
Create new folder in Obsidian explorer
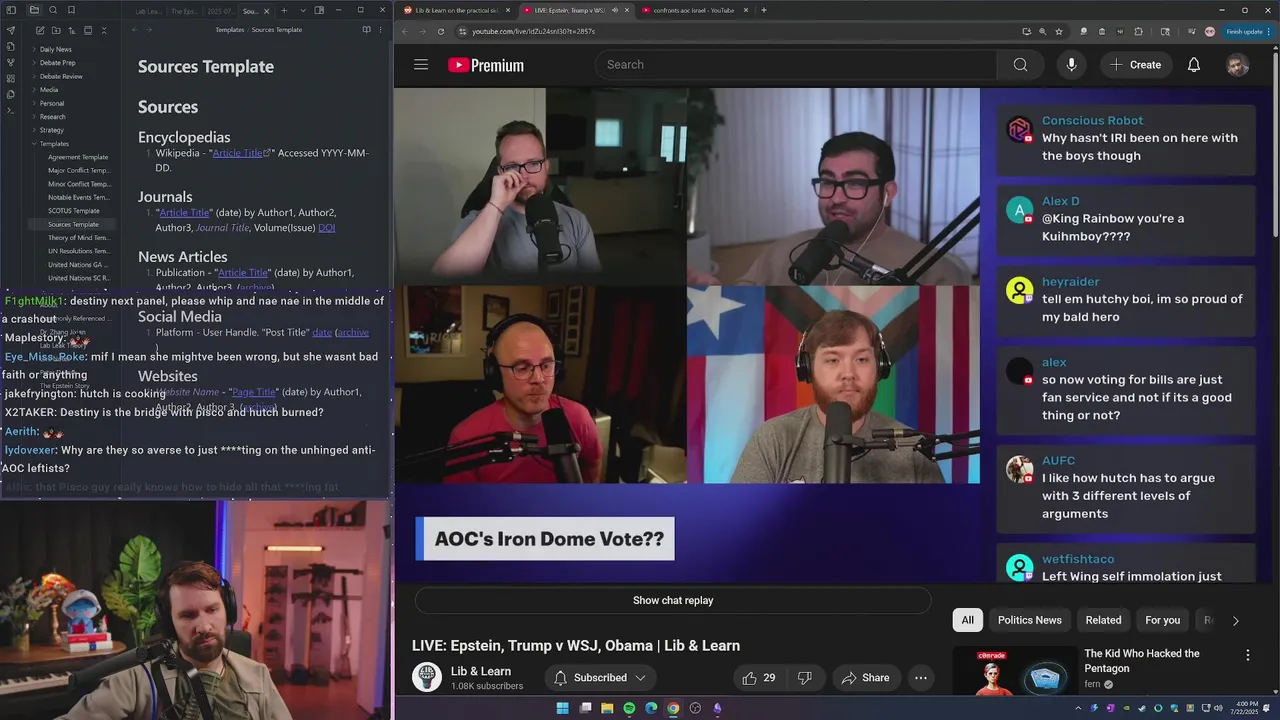(56, 30)
